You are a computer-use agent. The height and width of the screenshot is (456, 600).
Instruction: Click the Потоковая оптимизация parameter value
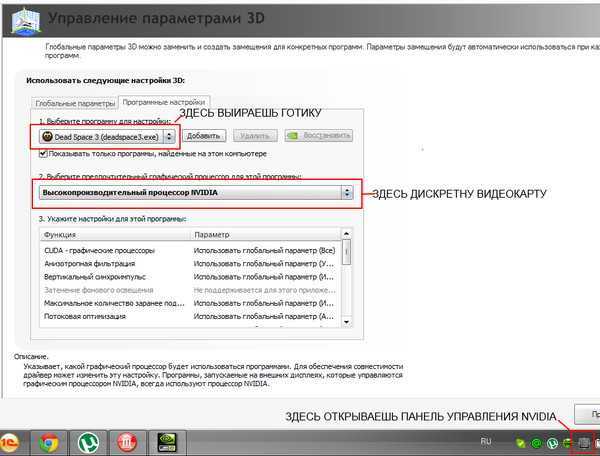264,316
